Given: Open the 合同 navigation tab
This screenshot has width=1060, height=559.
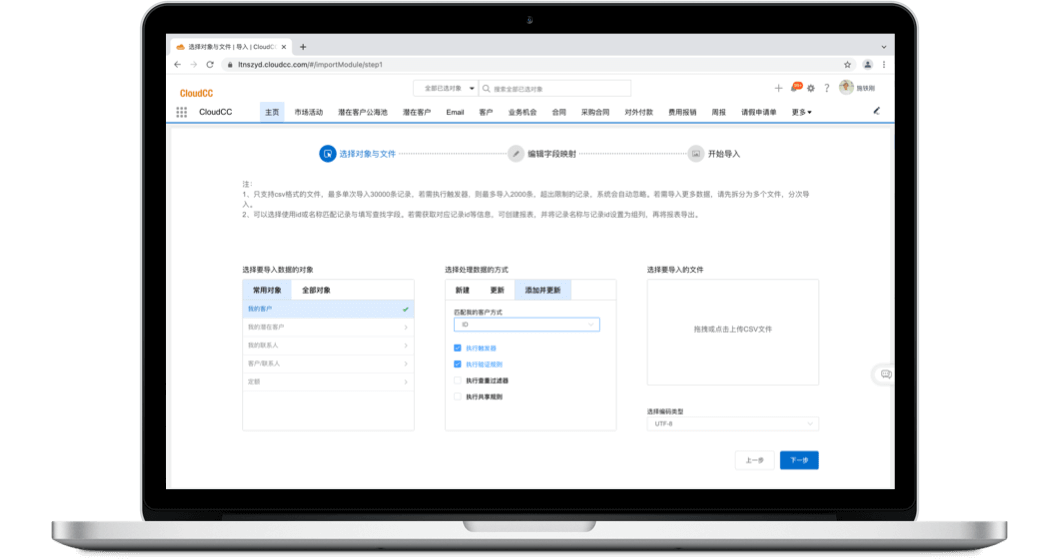Looking at the screenshot, I should click(x=559, y=112).
